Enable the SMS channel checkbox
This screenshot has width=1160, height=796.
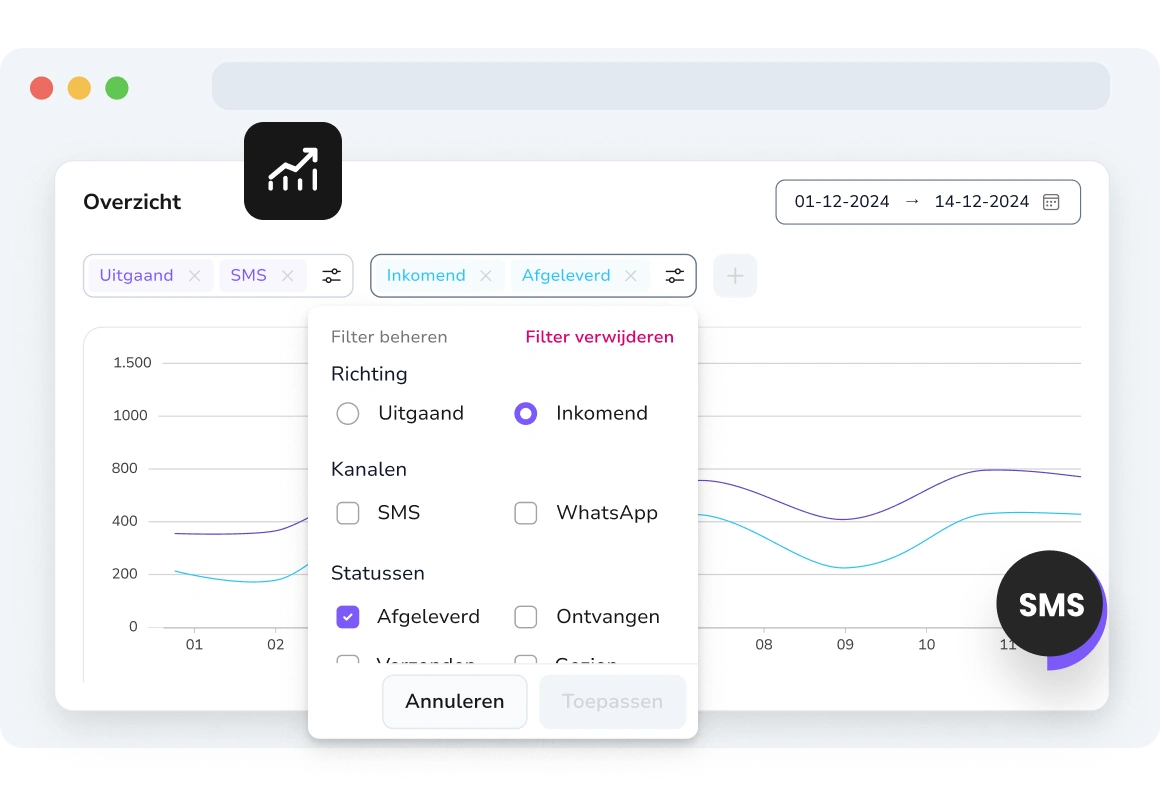[348, 513]
